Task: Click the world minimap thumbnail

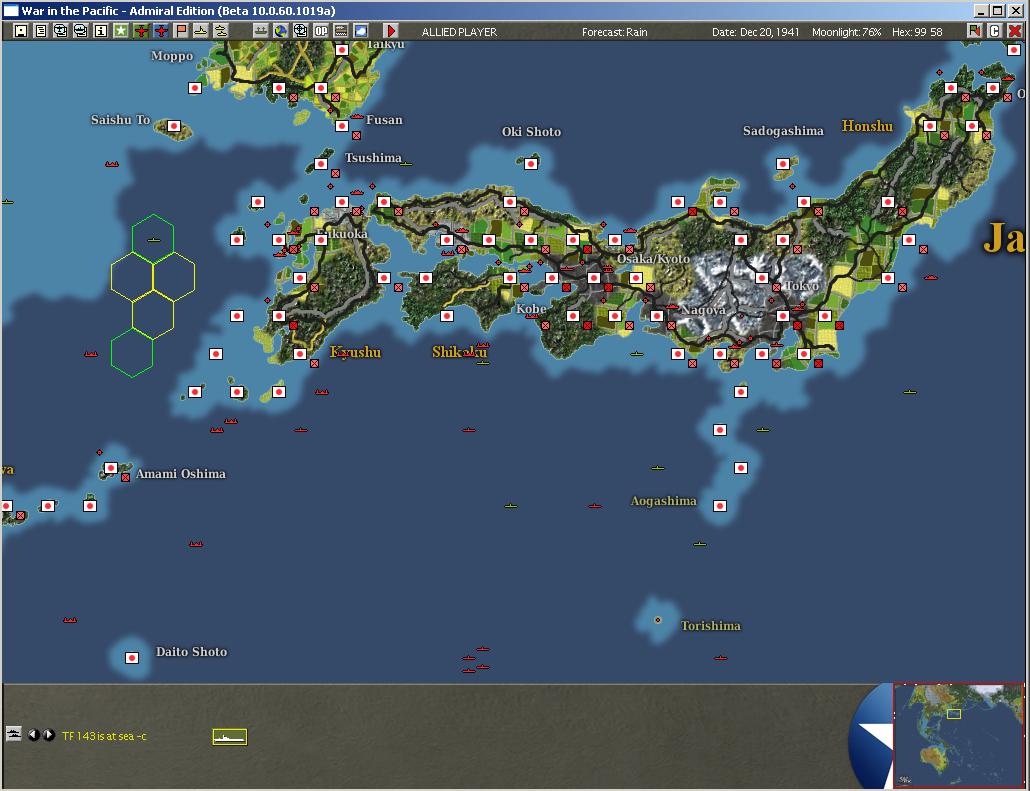Action: tap(958, 735)
